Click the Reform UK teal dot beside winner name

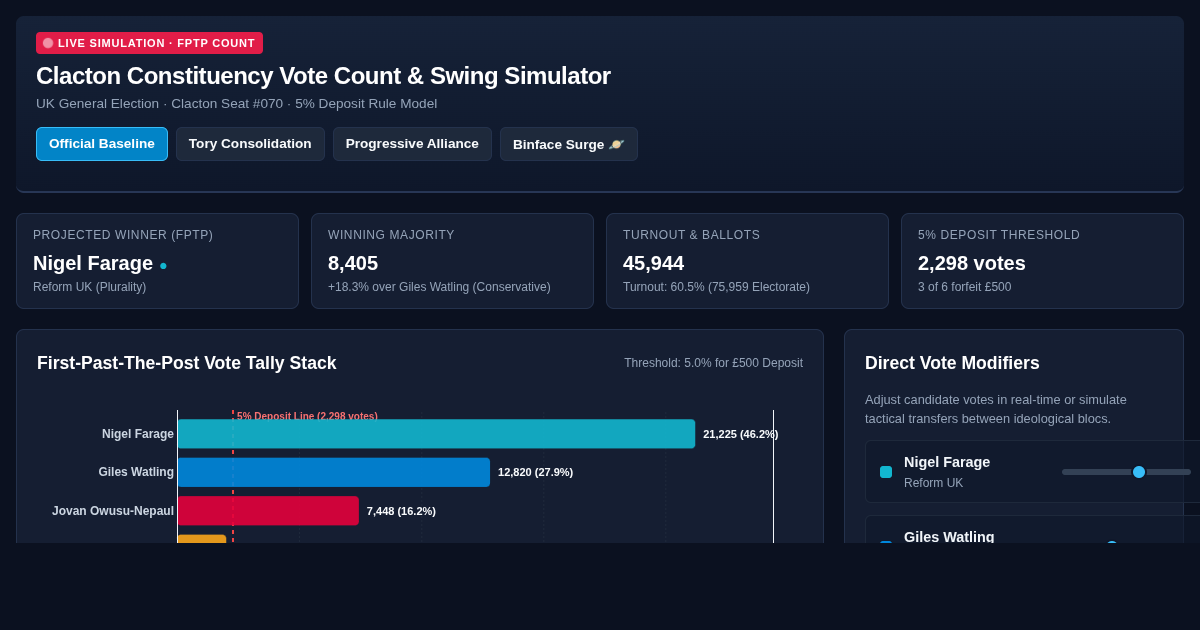coord(163,266)
